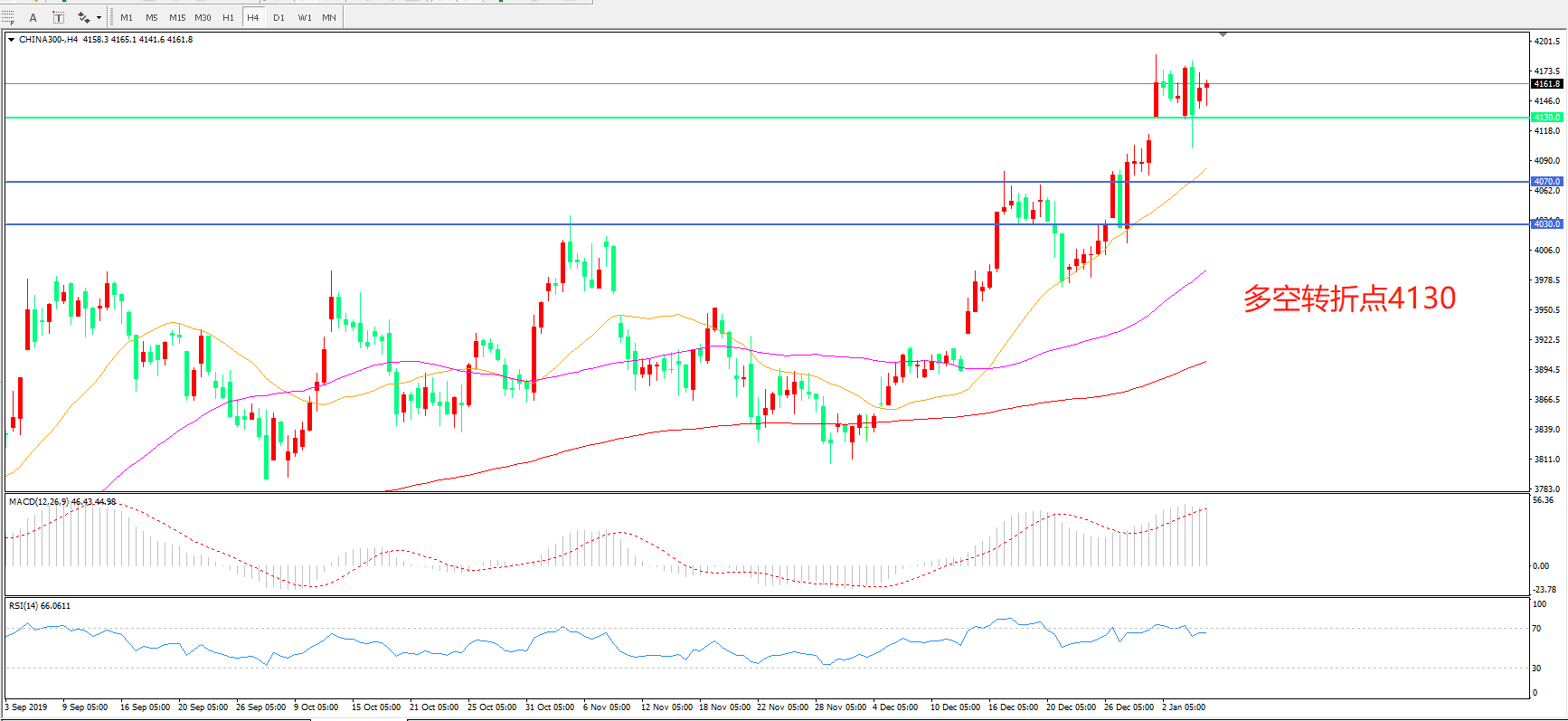Screen dimensions: 1568x721
Task: Click the blue 4030.0 price level tag
Action: pos(1546,224)
